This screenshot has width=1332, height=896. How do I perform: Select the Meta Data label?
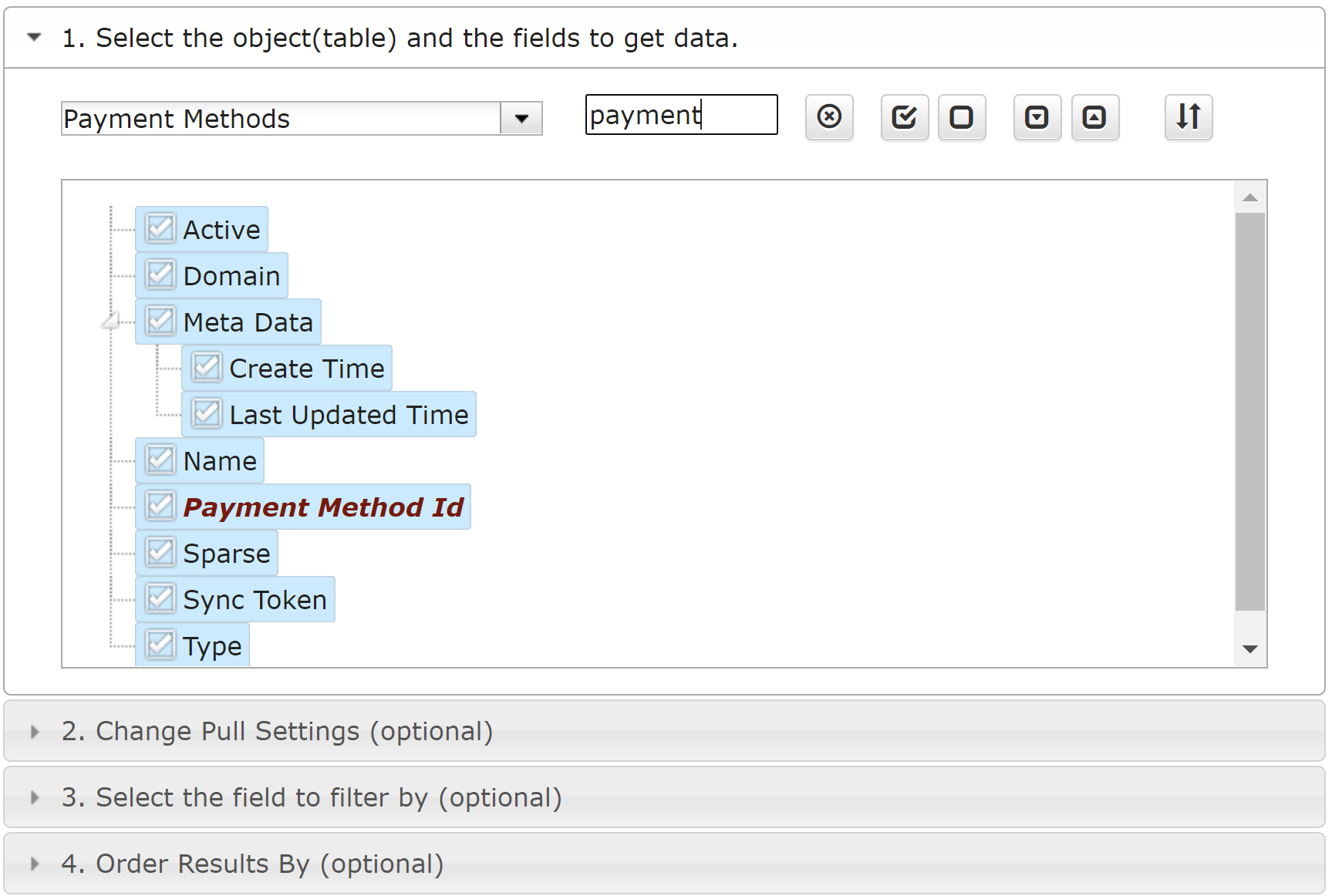pyautogui.click(x=248, y=322)
